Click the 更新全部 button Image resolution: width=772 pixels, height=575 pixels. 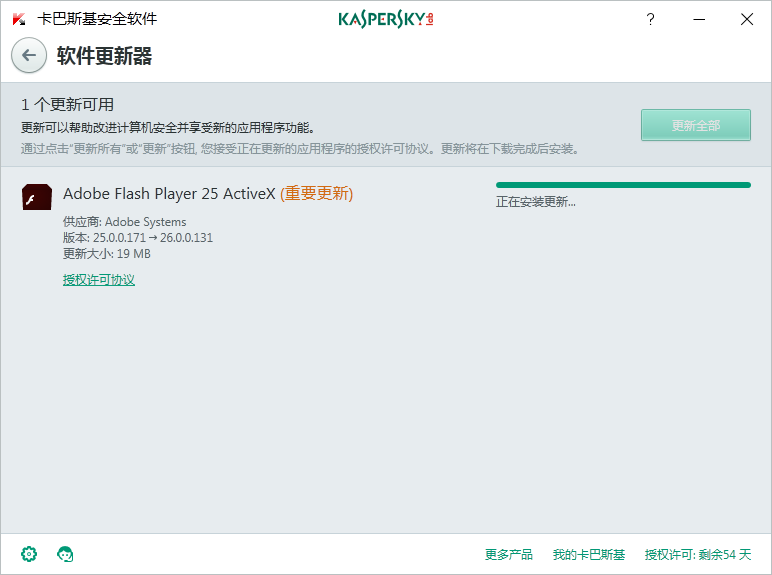[696, 125]
